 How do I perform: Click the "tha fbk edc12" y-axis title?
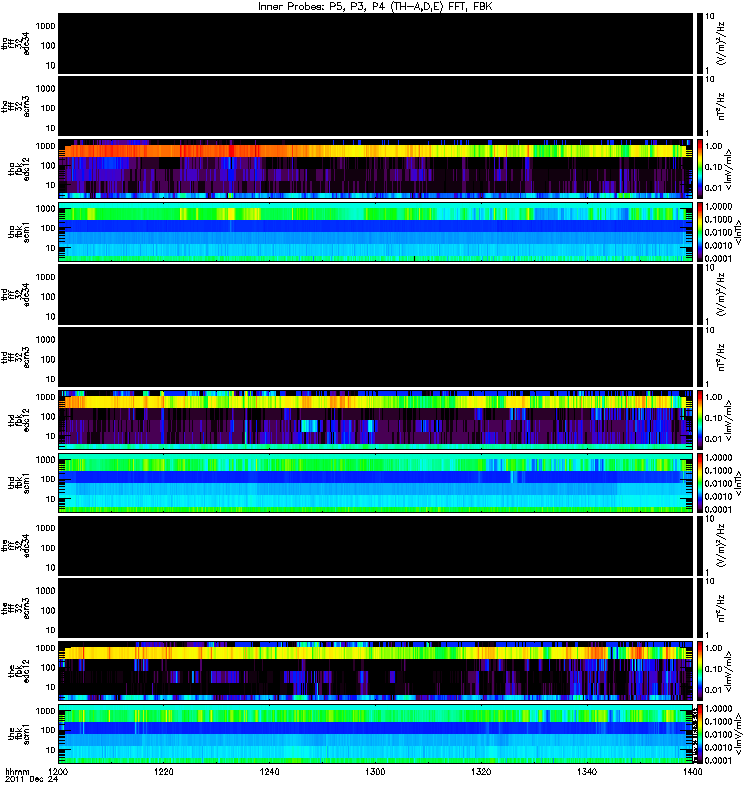pos(19,169)
